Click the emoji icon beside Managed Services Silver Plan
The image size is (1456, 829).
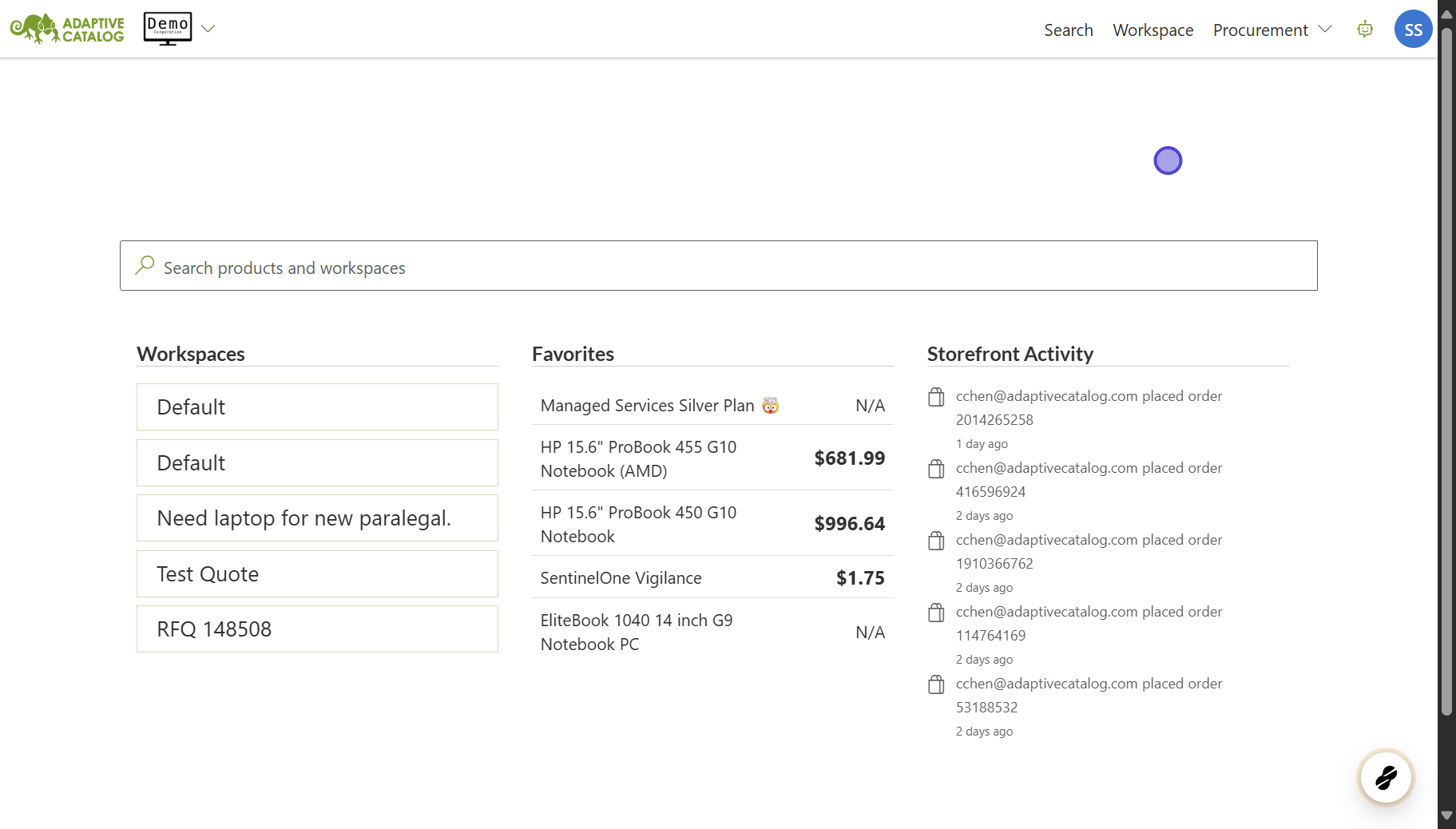(770, 406)
